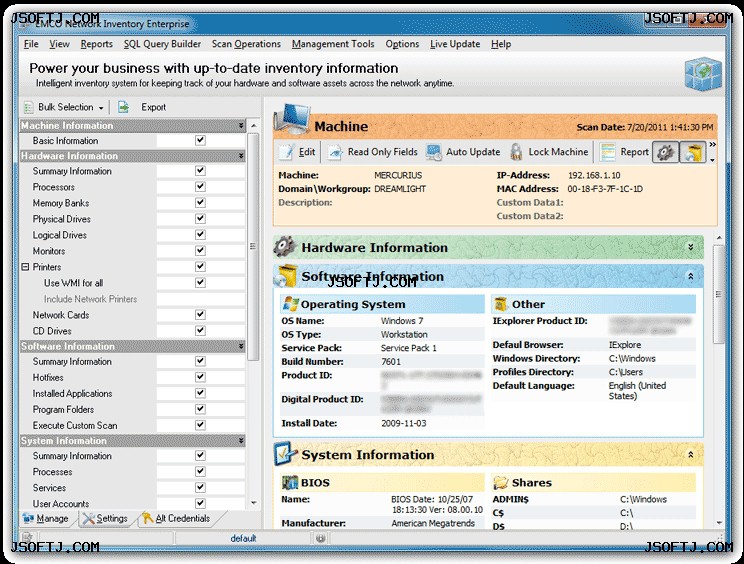
Task: Collapse the Software Information group in left panel
Action: click(241, 346)
